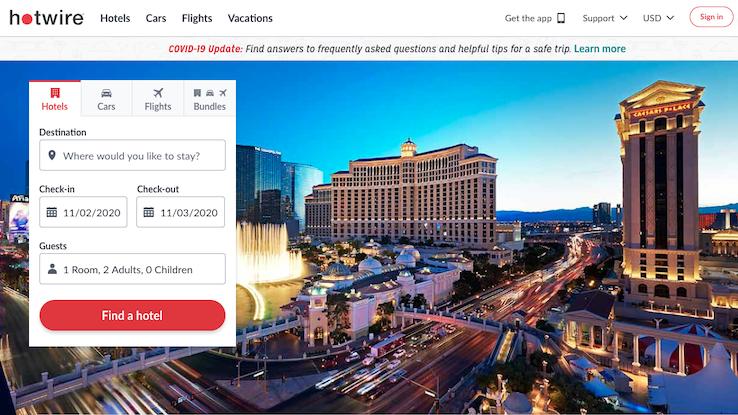This screenshot has width=738, height=415.
Task: Click the Hotwire logo
Action: [47, 18]
